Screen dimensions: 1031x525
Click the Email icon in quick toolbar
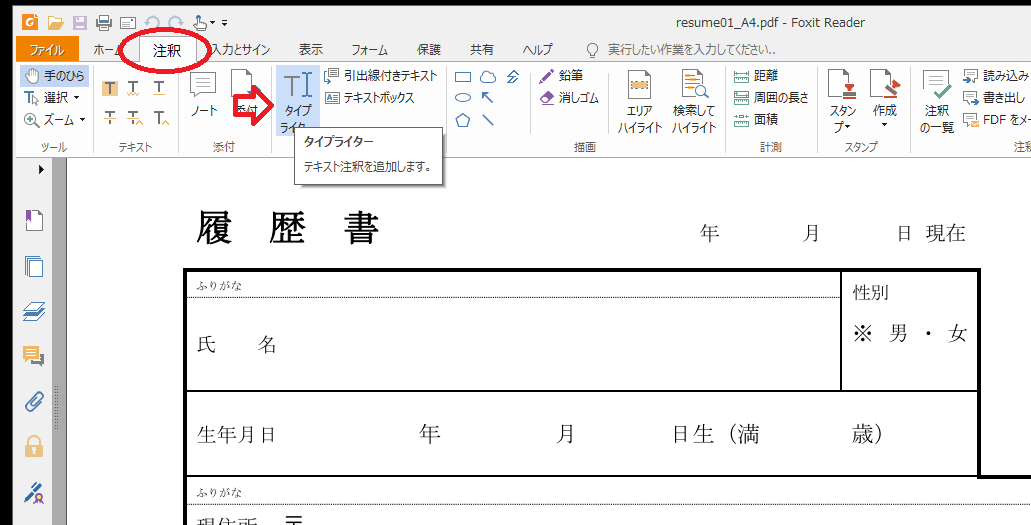[128, 23]
